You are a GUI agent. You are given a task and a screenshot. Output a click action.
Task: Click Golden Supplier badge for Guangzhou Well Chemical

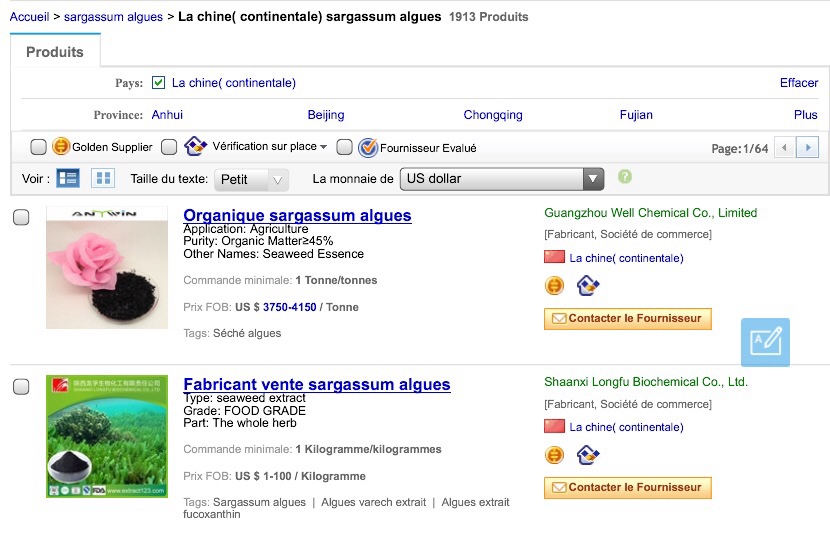pyautogui.click(x=554, y=286)
